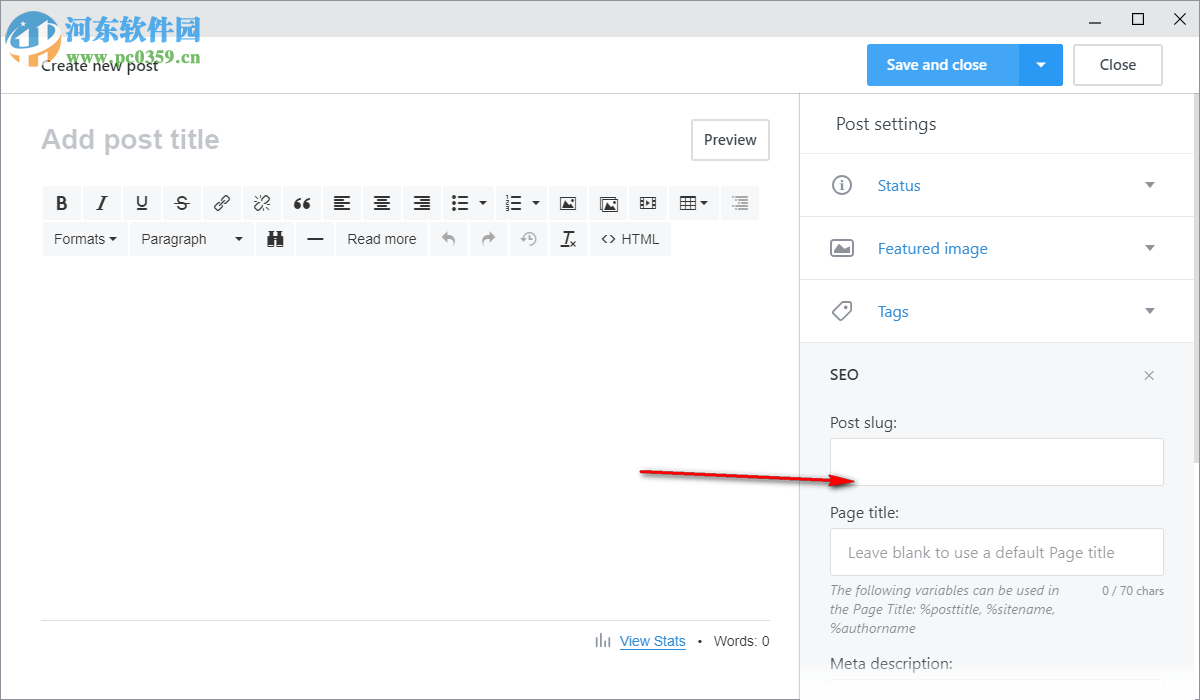The image size is (1200, 700).
Task: Click Save and close
Action: [942, 65]
